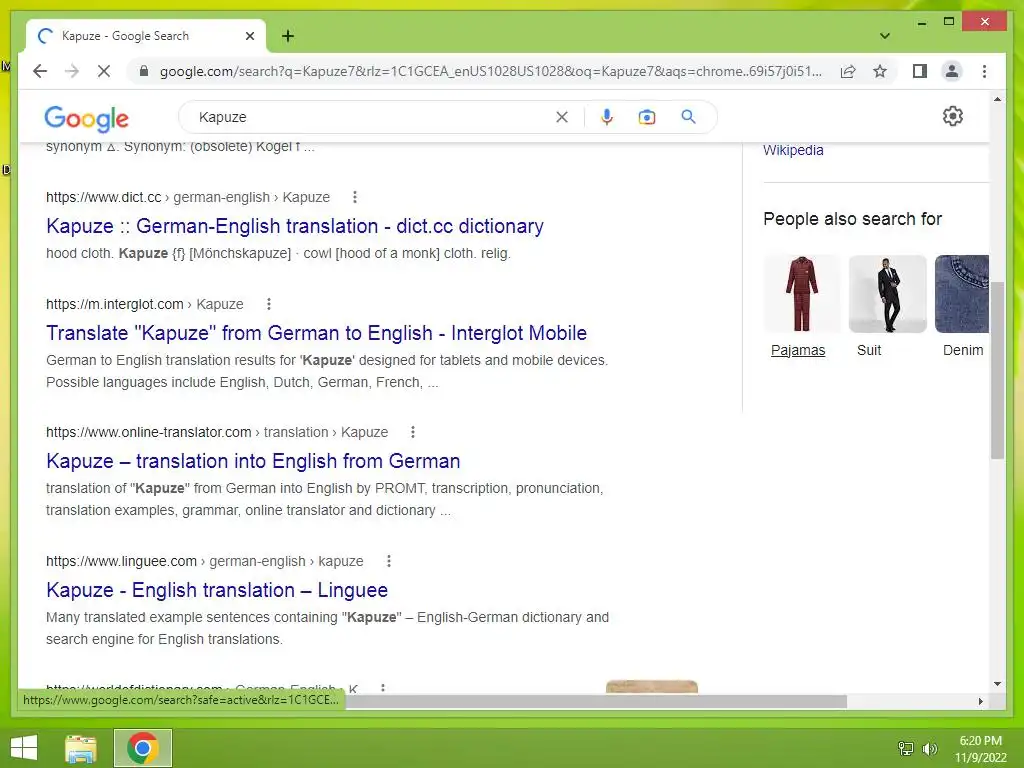Image resolution: width=1024 pixels, height=768 pixels.
Task: Open more options for online-translator result
Action: pyautogui.click(x=413, y=432)
